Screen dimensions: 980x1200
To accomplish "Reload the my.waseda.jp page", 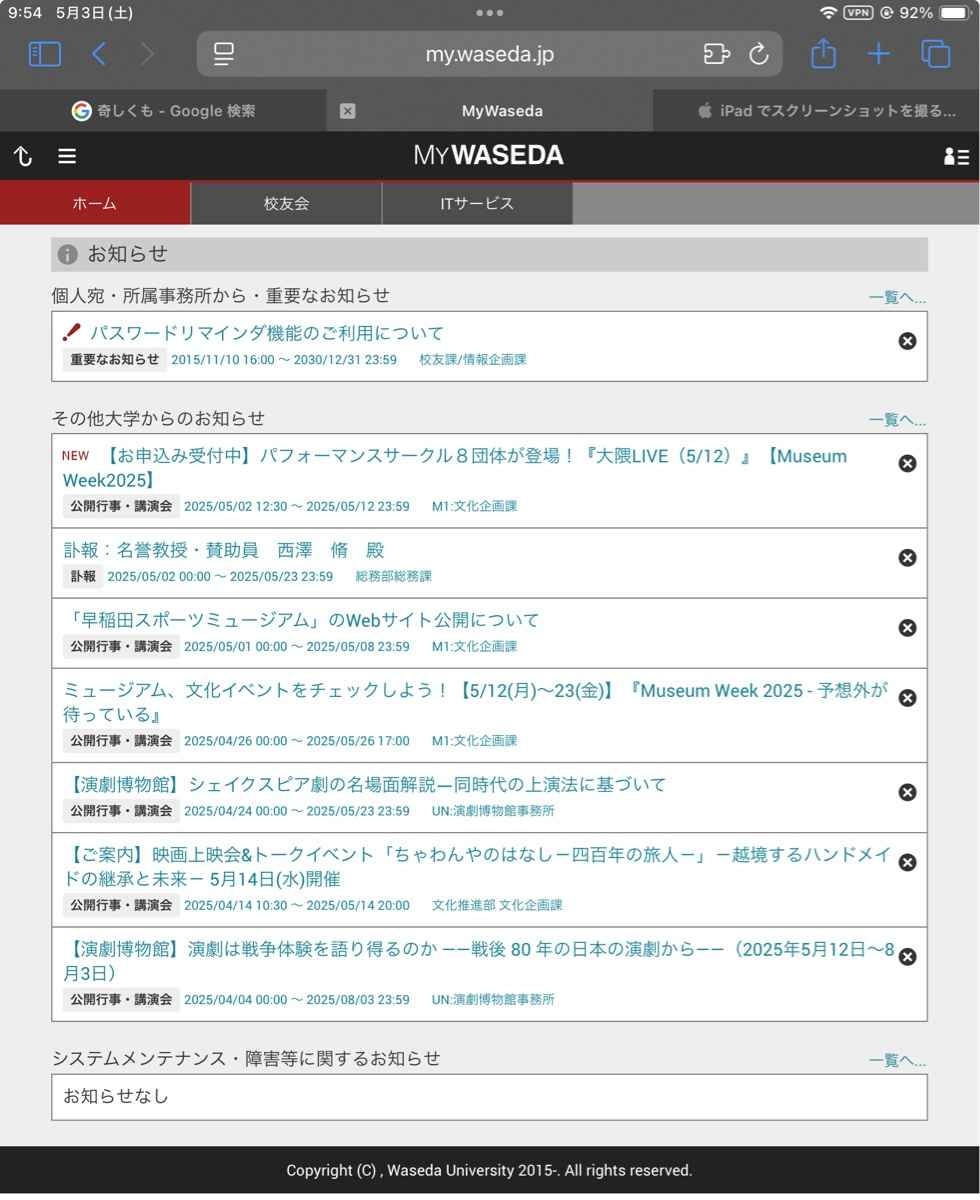I will [x=759, y=54].
